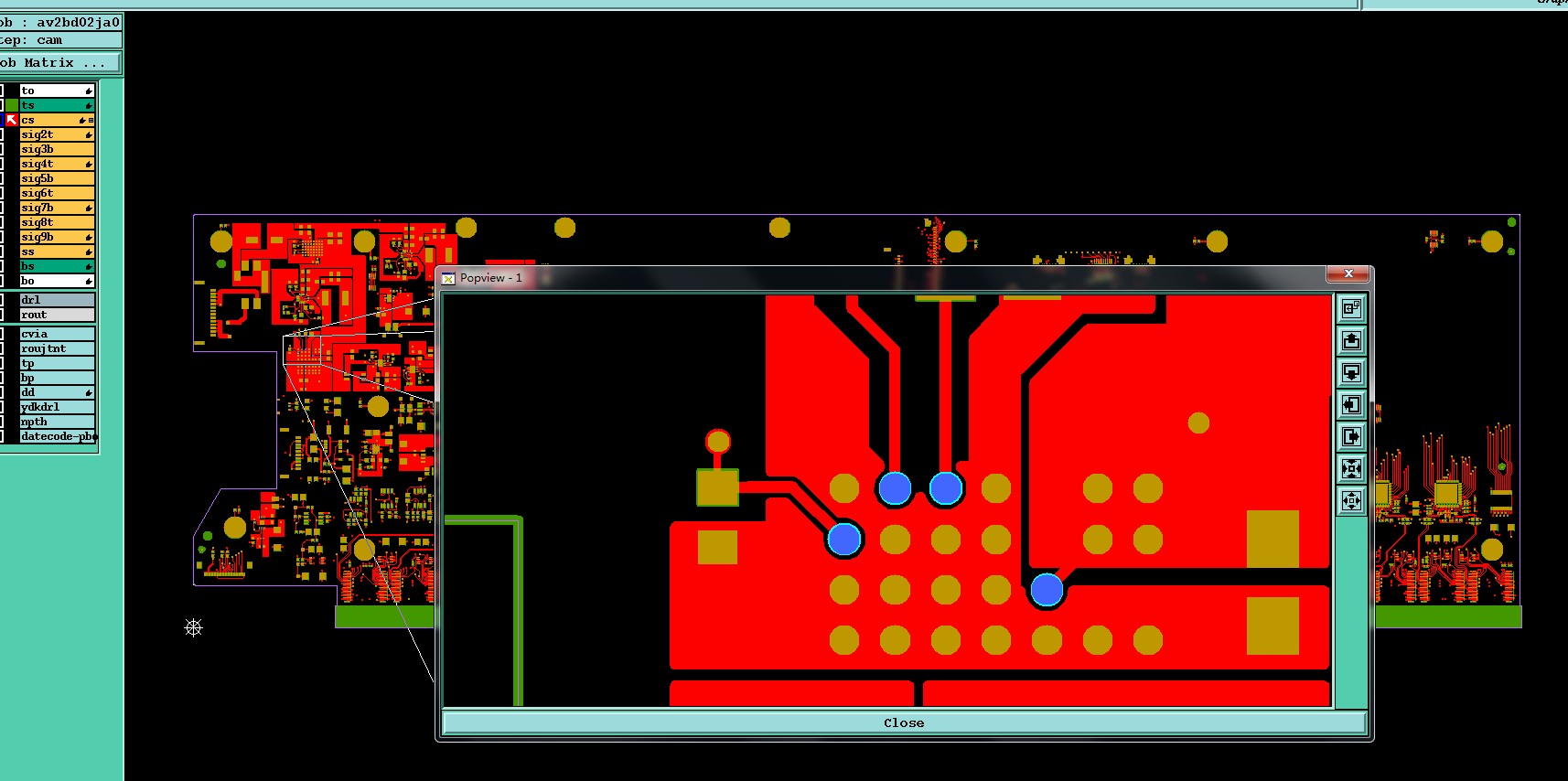Select the cvia layer
1568x781 pixels.
click(57, 334)
